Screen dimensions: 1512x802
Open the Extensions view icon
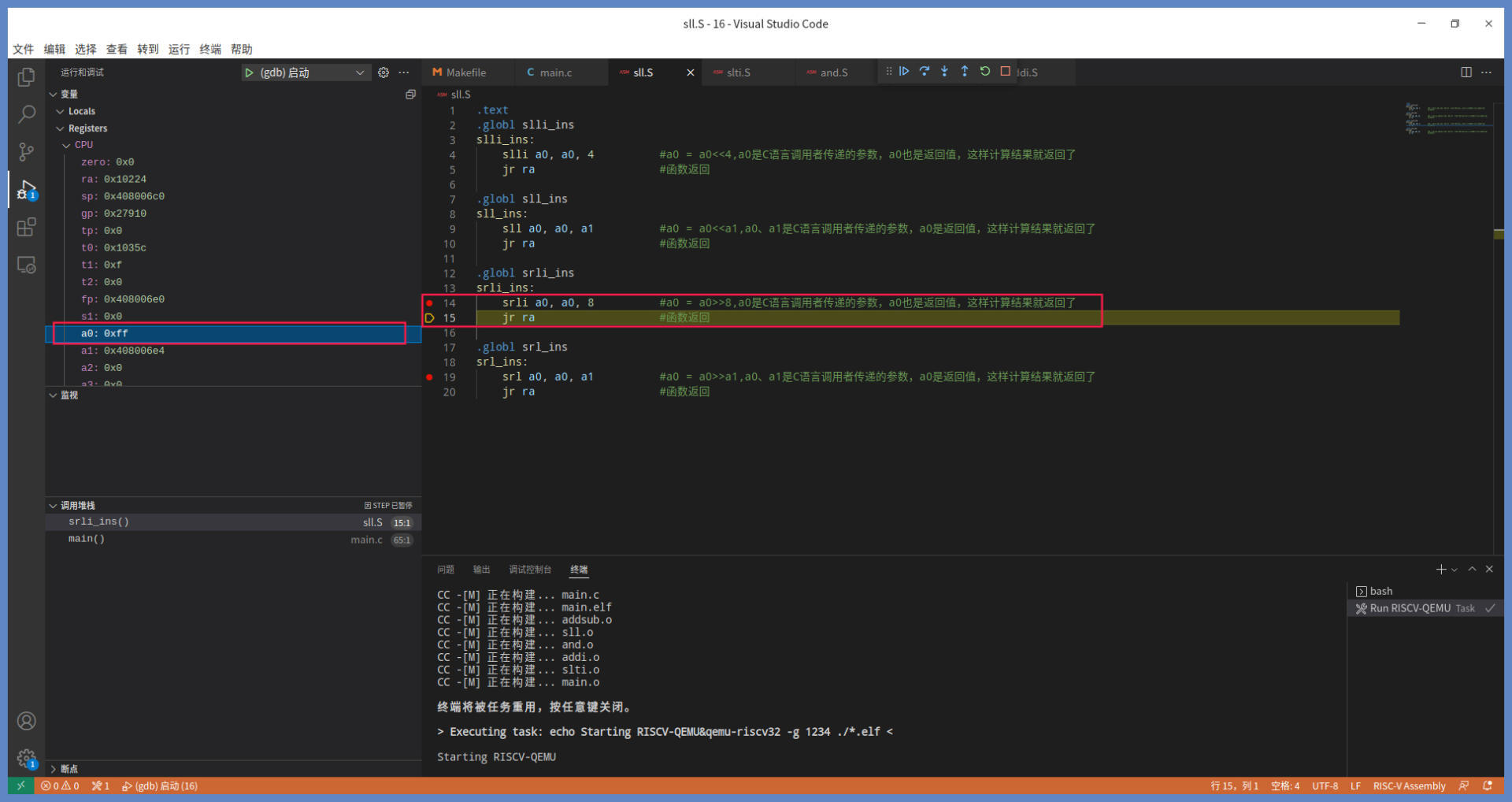pos(26,228)
